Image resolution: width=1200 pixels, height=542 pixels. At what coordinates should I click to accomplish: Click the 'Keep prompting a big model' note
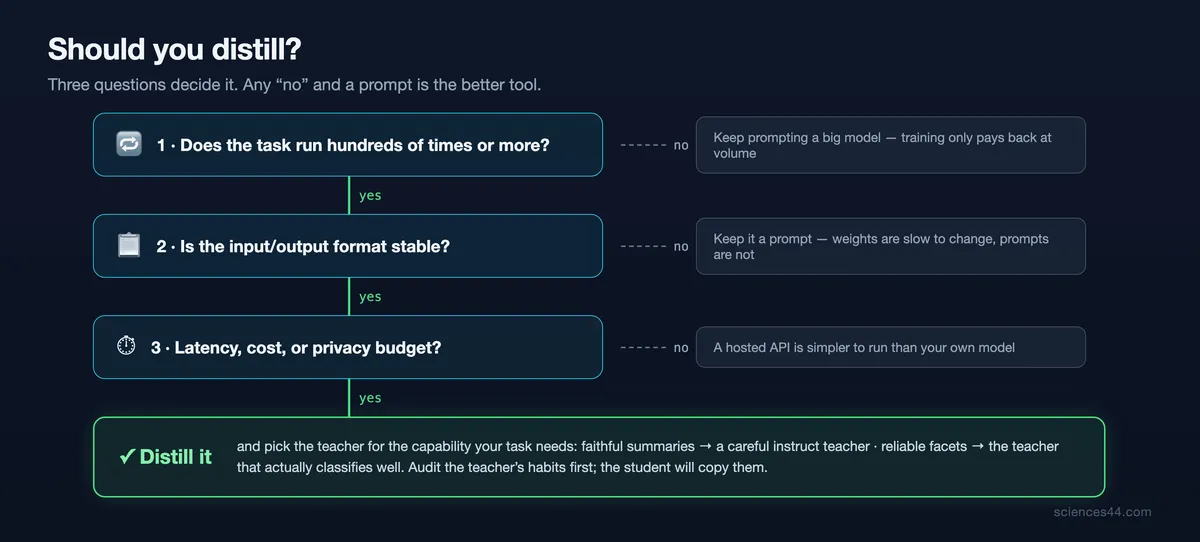pyautogui.click(x=890, y=145)
